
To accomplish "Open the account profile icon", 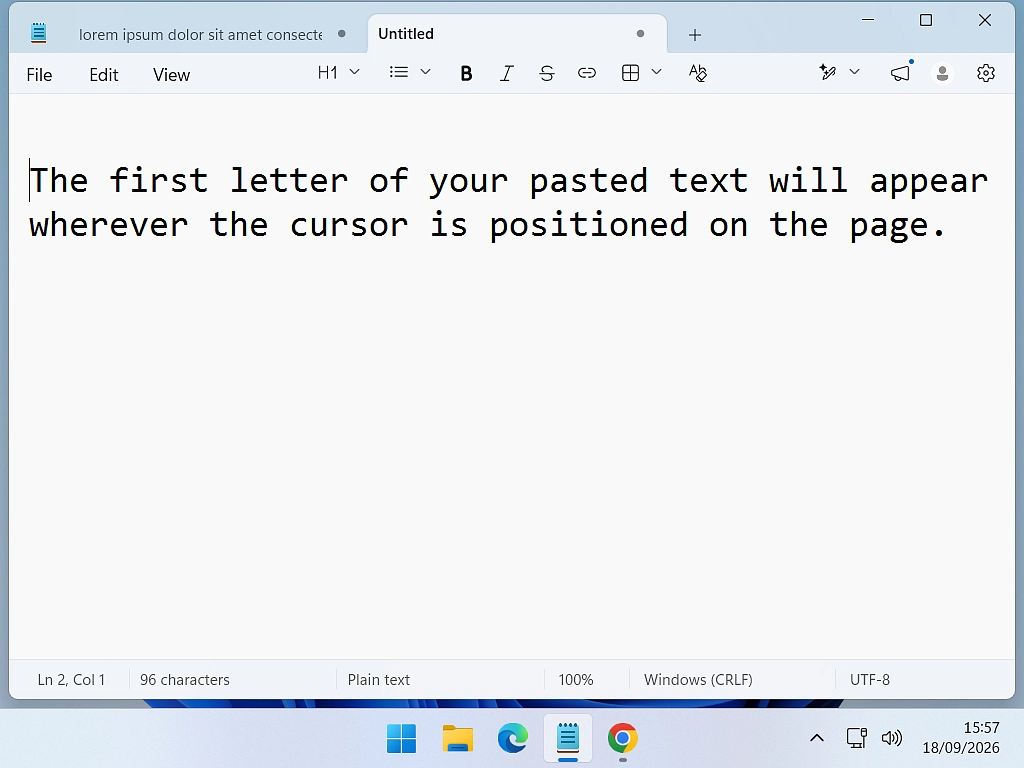I will 942,73.
